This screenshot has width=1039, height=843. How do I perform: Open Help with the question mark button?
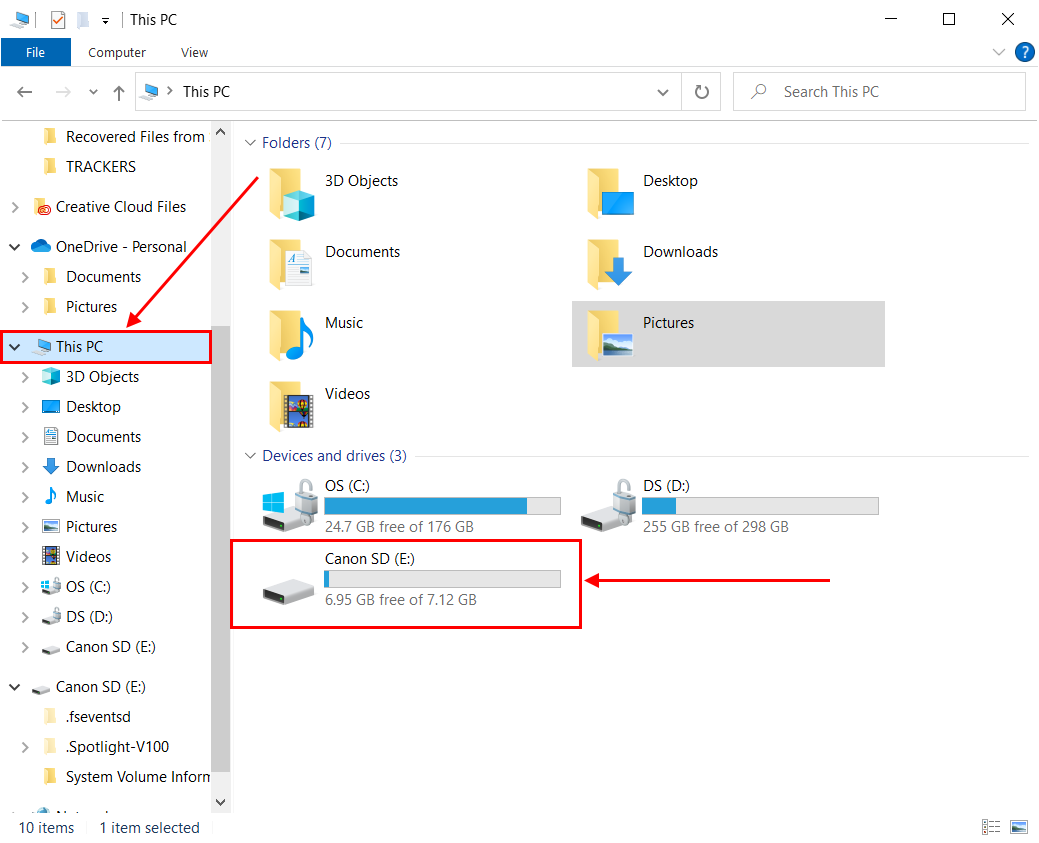coord(1024,52)
